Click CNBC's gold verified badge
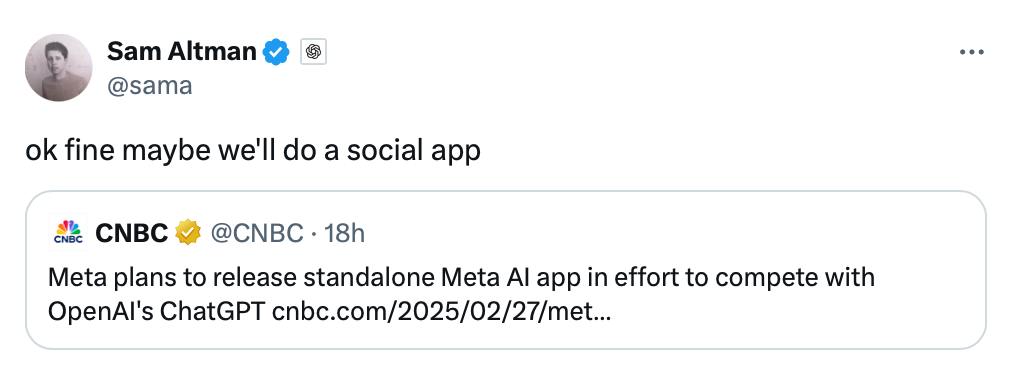1010x382 pixels. [188, 233]
